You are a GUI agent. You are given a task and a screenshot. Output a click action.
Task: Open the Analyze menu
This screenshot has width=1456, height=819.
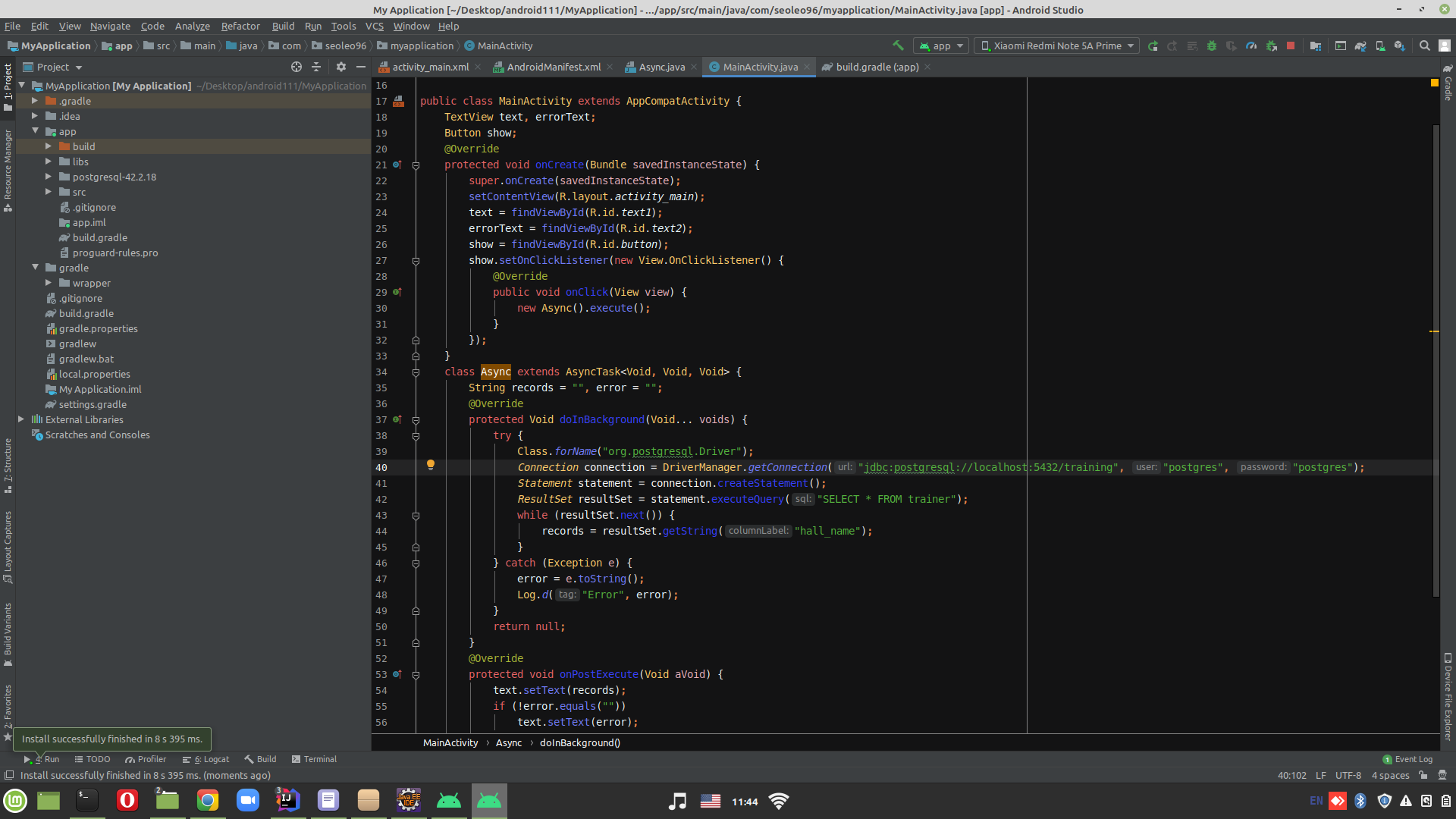tap(193, 26)
